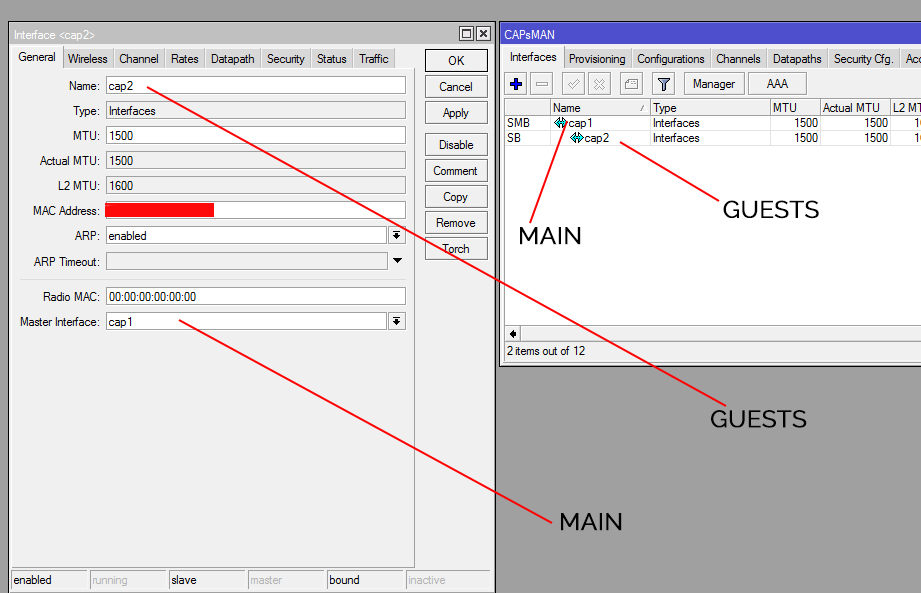Click the Type column header in CAPsMAN
The height and width of the screenshot is (593, 921).
click(710, 107)
